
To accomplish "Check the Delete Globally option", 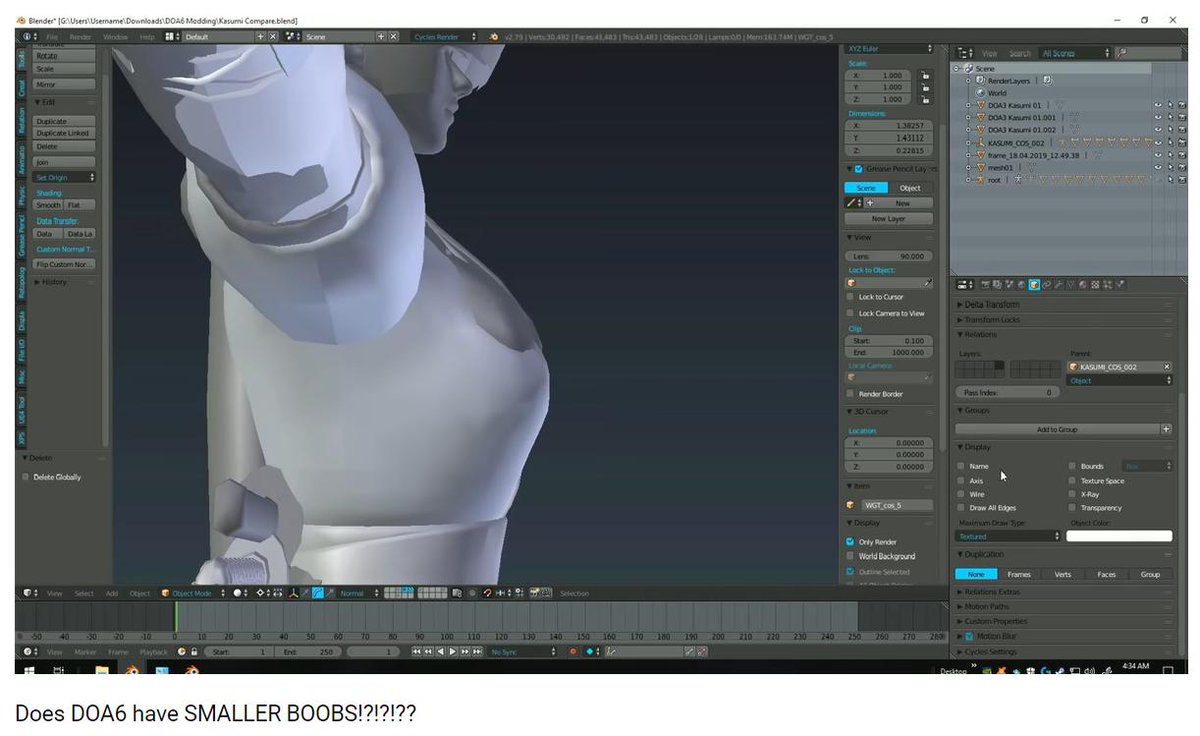I will pyautogui.click(x=26, y=477).
